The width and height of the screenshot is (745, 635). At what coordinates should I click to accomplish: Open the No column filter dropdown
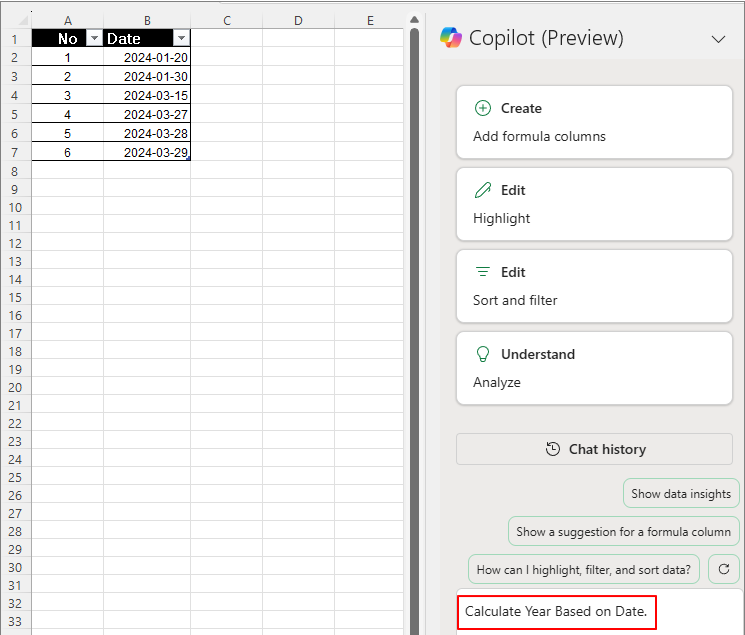(95, 38)
